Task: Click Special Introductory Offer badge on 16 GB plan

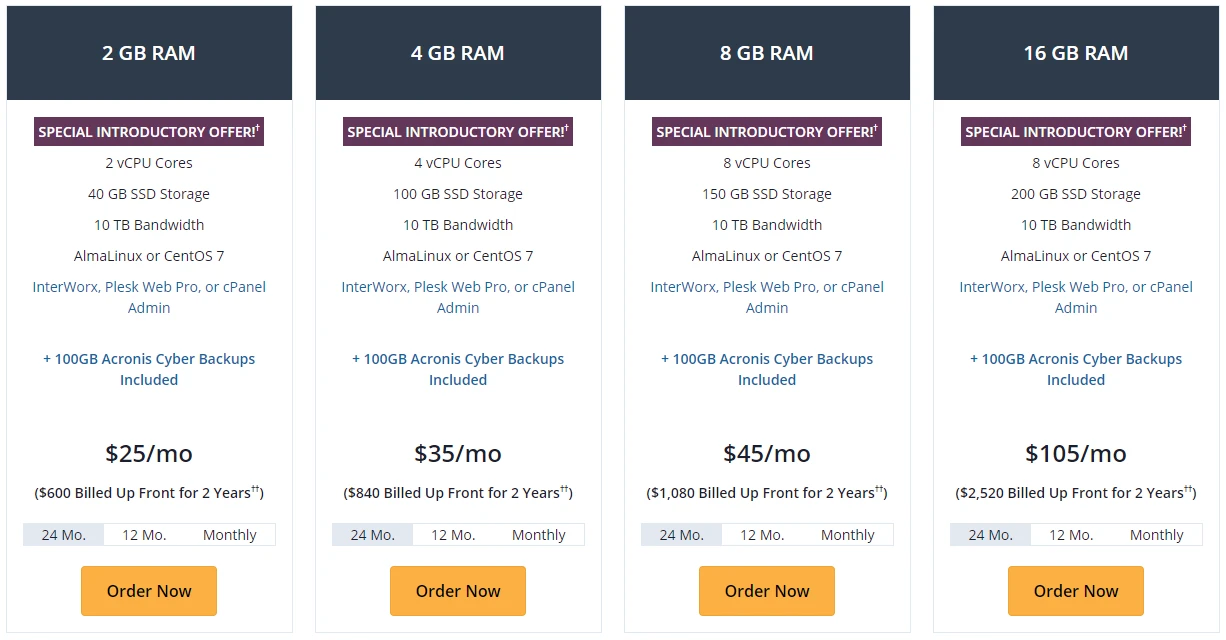Action: click(1075, 131)
